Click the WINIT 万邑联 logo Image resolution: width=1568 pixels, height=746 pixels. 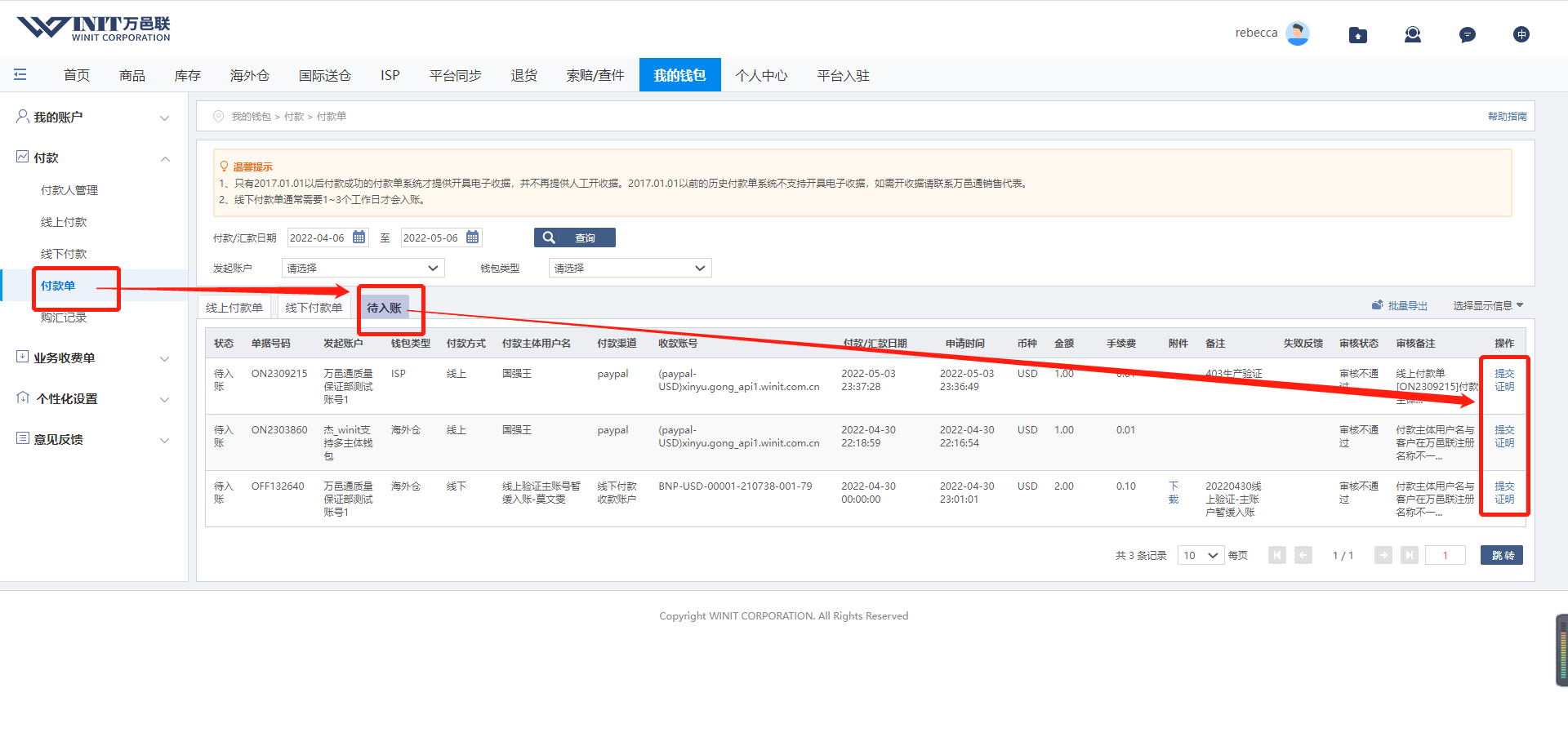tap(93, 29)
